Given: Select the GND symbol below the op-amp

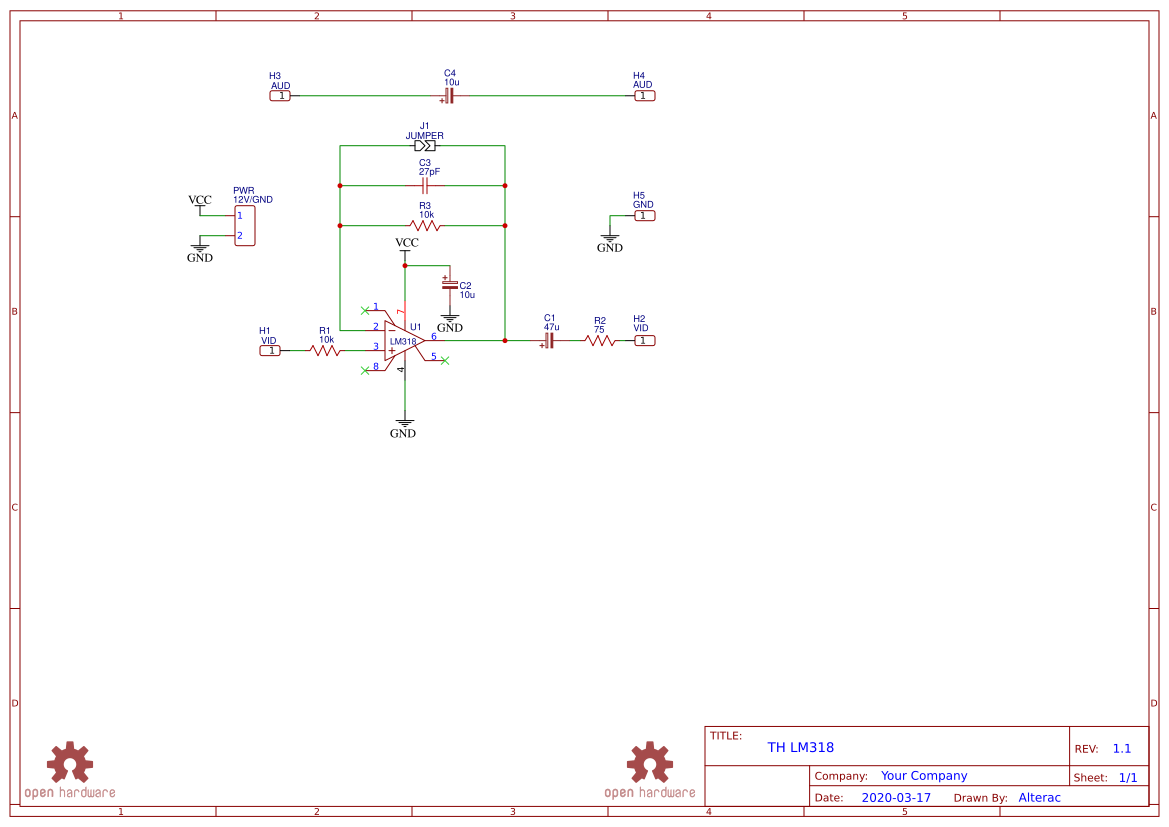Looking at the screenshot, I should point(403,427).
